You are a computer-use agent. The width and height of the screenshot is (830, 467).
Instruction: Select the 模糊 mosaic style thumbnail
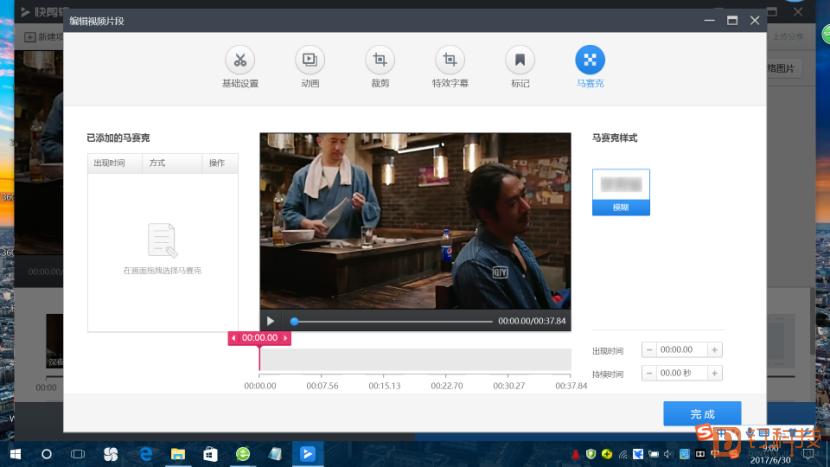[621, 192]
